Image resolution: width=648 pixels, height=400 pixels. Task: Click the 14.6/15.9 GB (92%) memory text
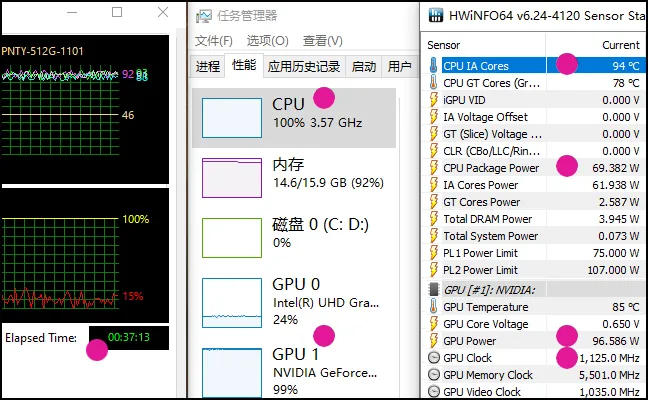point(328,182)
